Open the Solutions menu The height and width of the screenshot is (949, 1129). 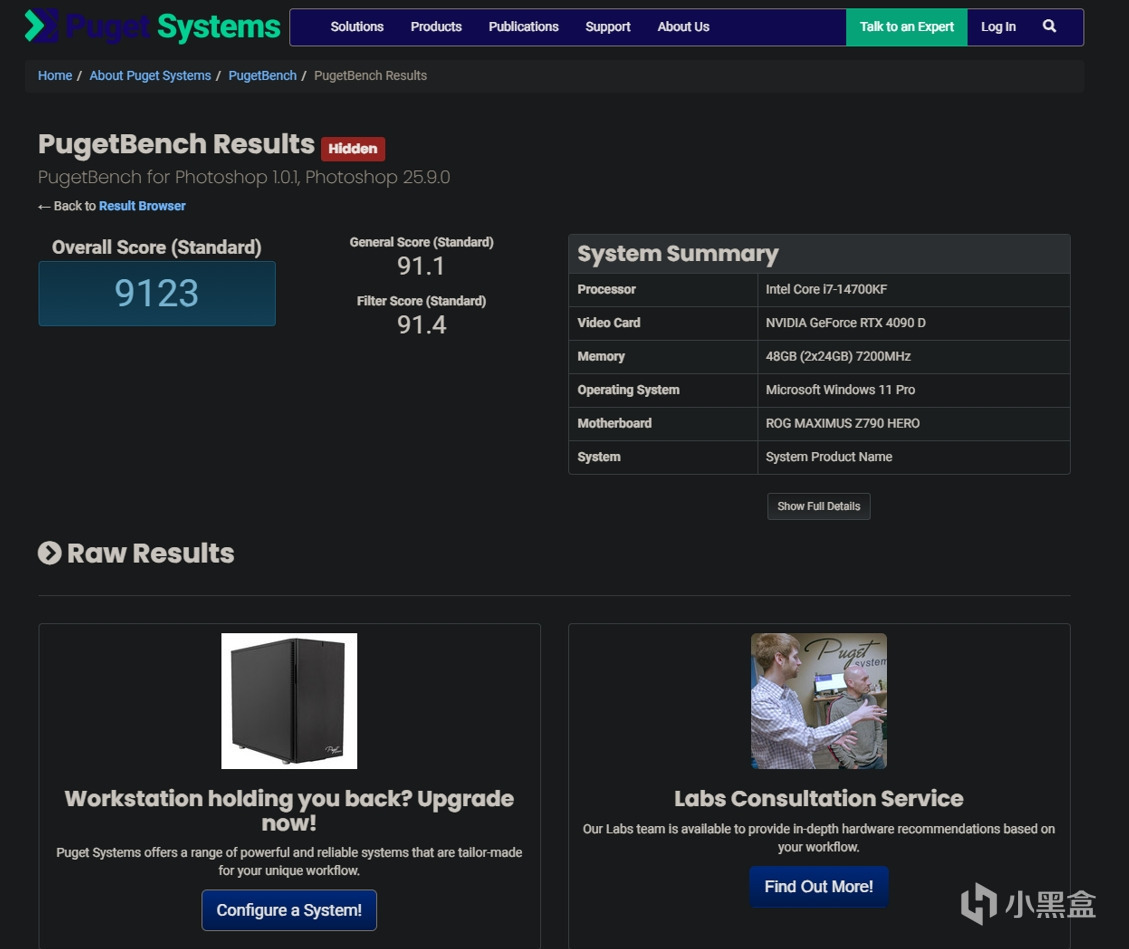click(x=357, y=27)
